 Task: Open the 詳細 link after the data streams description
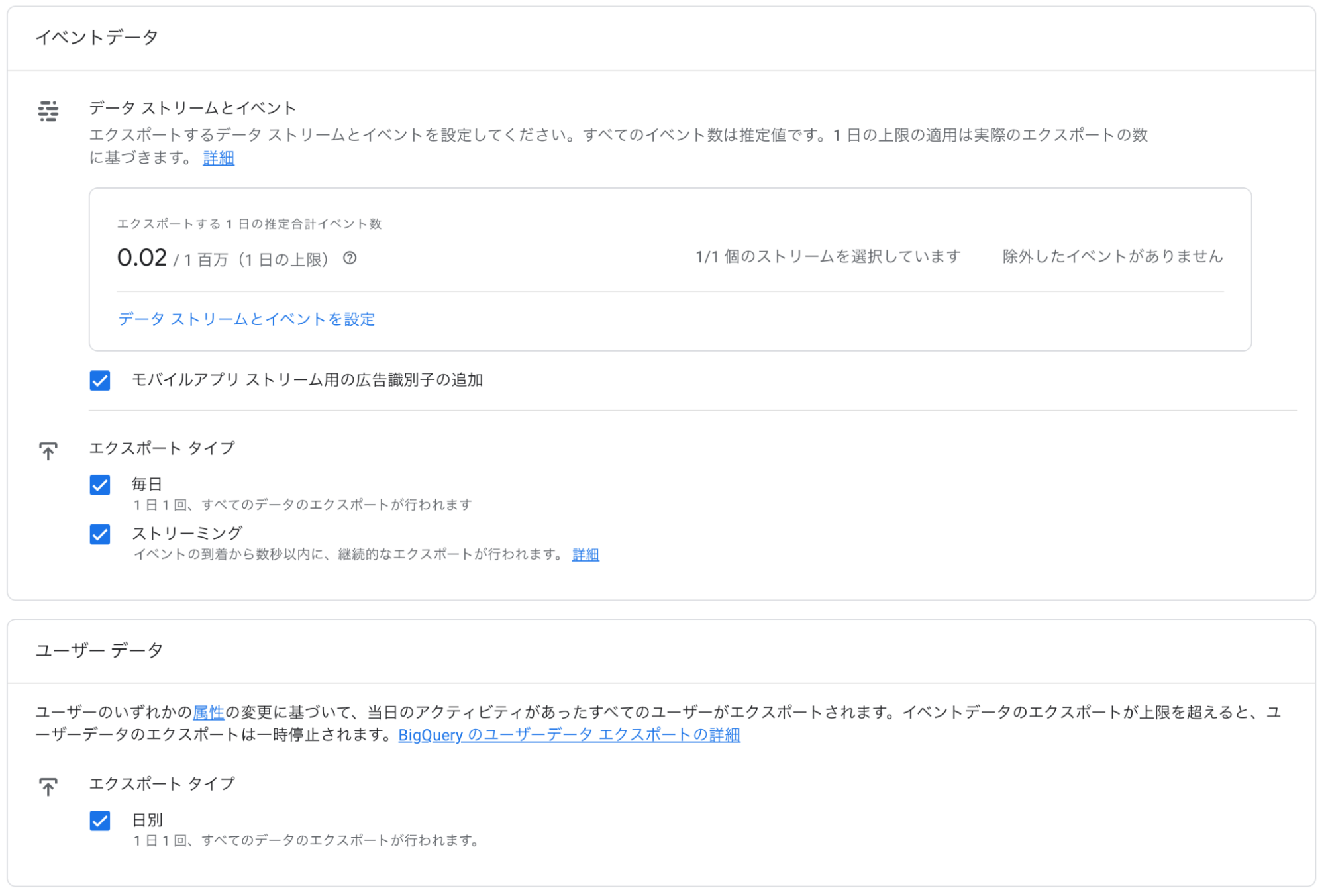[x=219, y=158]
